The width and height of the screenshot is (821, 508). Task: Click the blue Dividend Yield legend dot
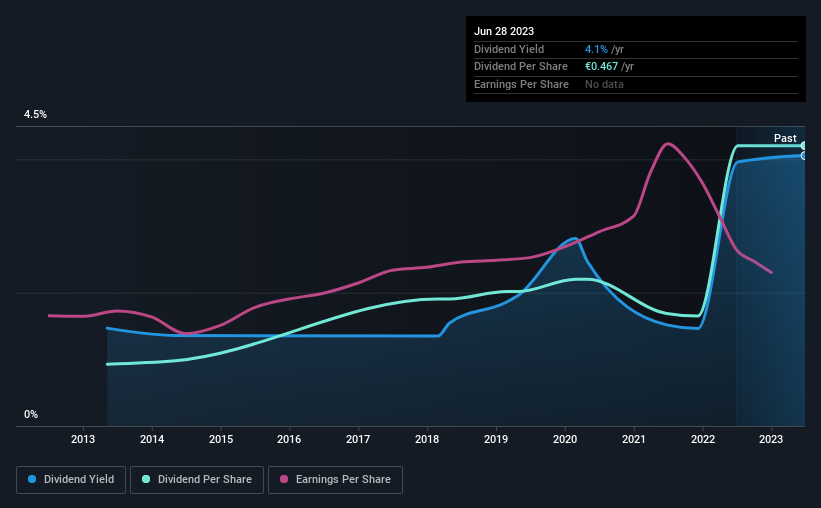[x=32, y=479]
